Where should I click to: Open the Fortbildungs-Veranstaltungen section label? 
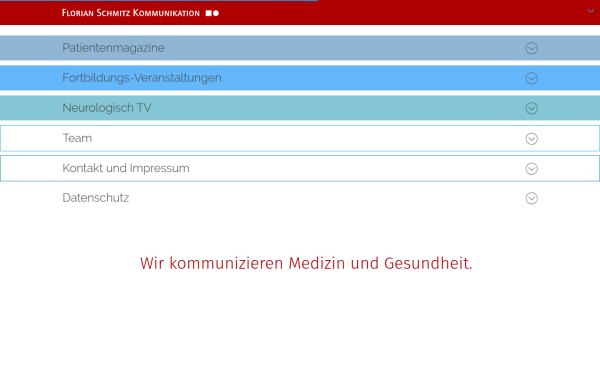142,78
